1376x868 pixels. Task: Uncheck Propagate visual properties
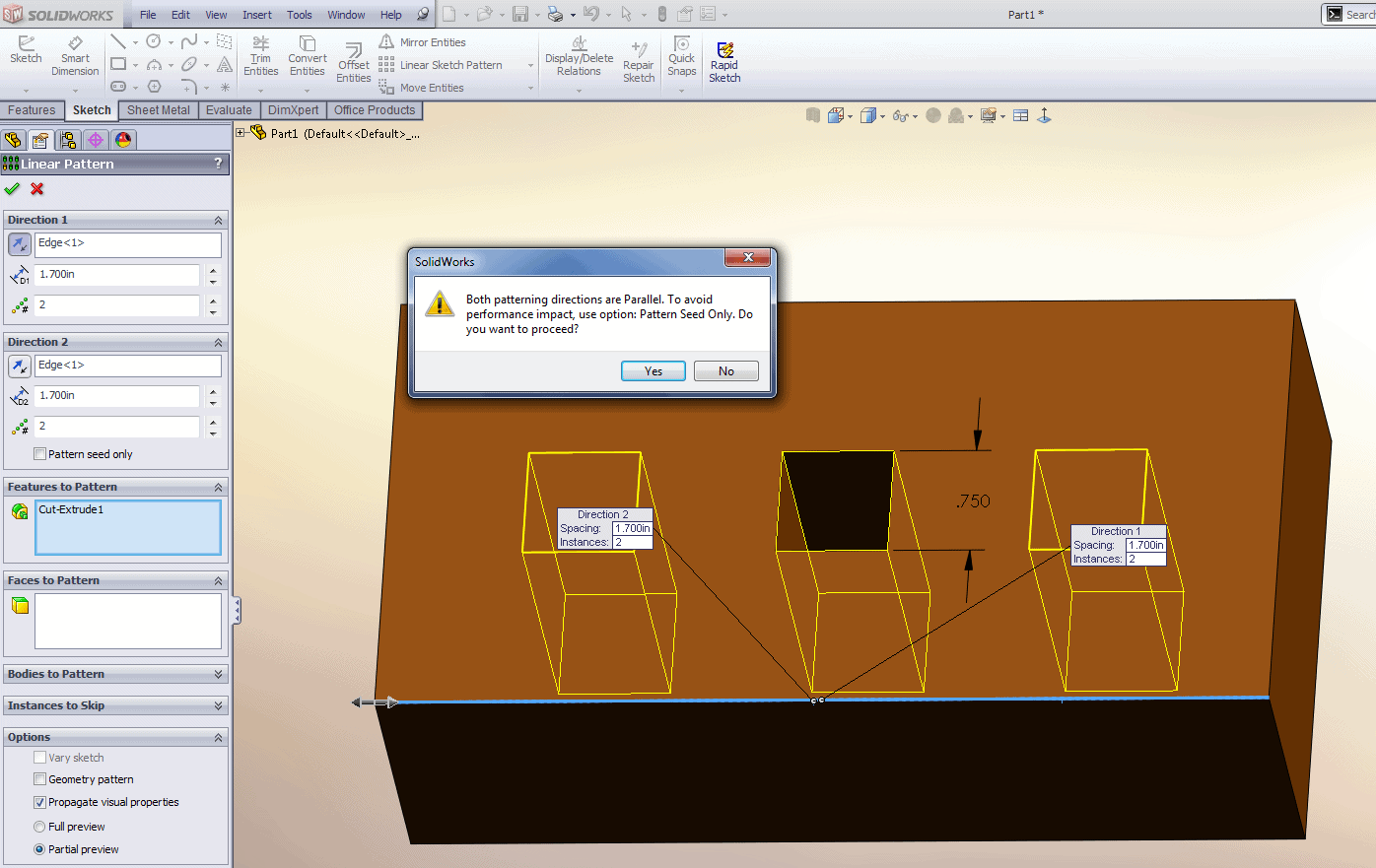pyautogui.click(x=40, y=802)
